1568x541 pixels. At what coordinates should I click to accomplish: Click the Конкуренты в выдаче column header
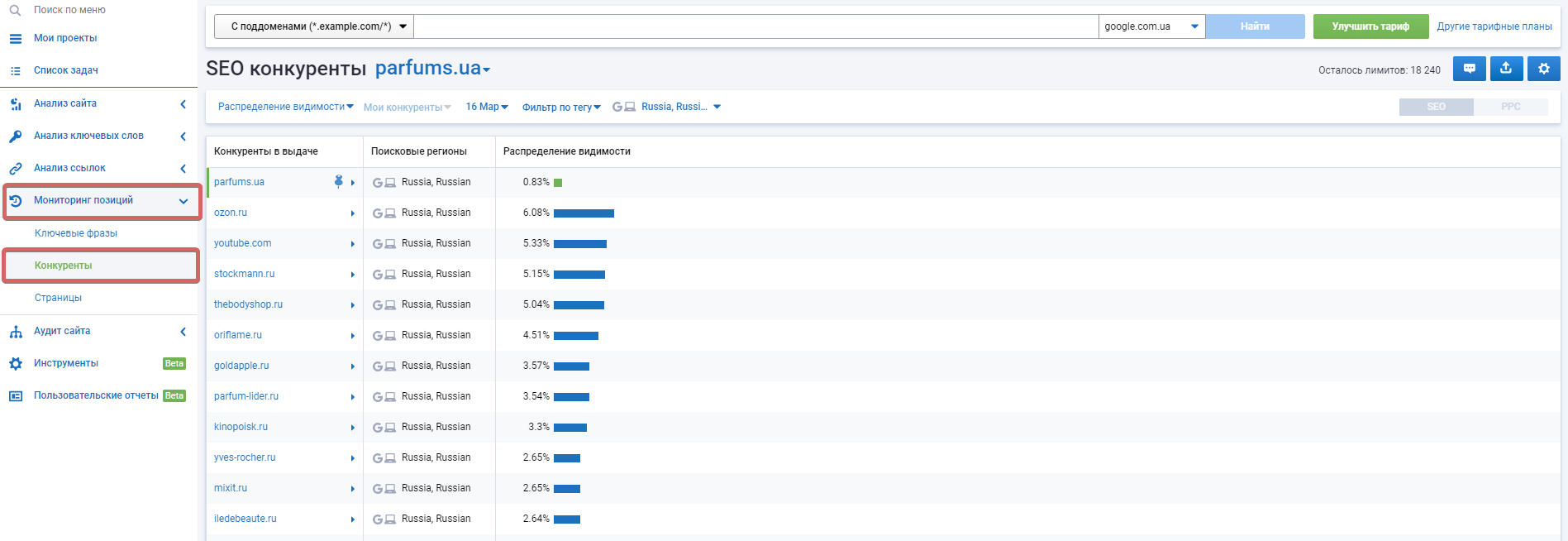(266, 151)
